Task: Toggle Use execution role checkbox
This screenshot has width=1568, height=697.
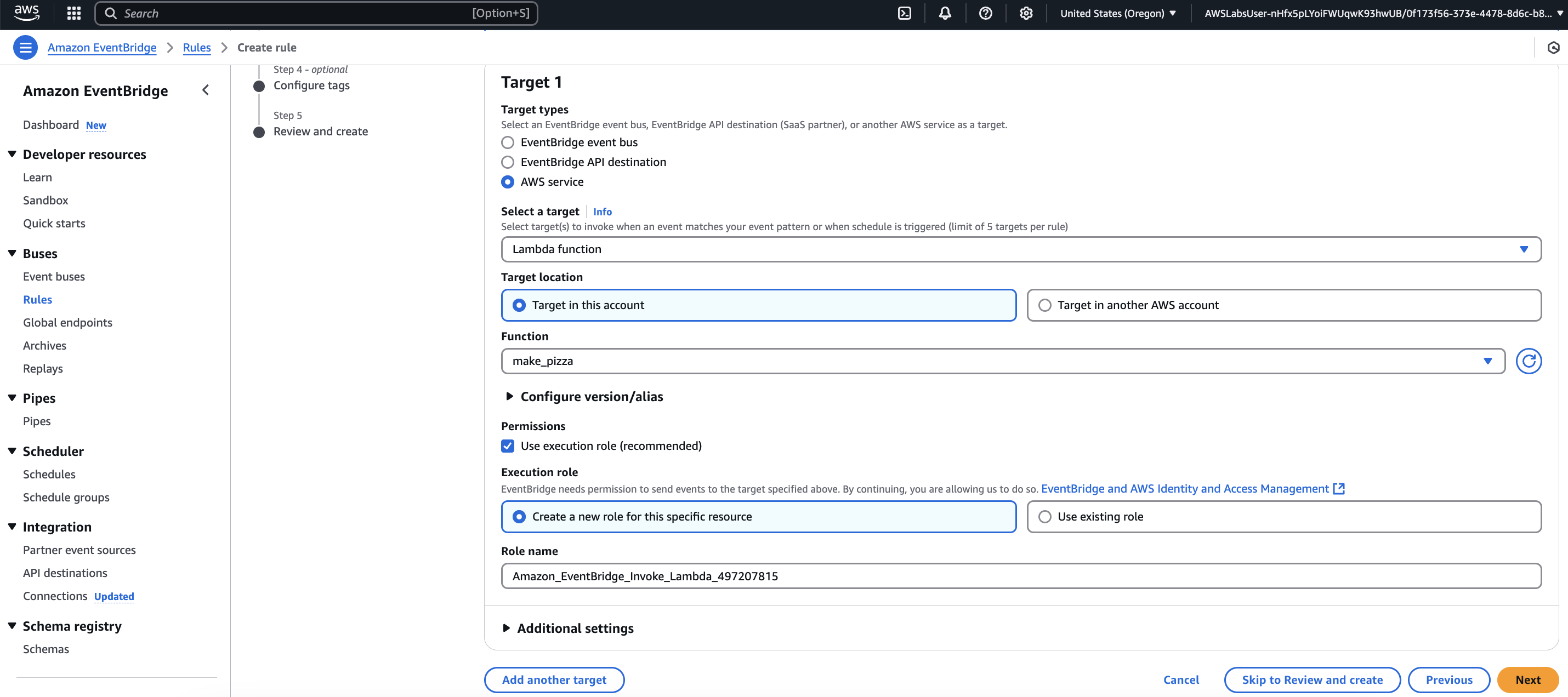Action: tap(508, 446)
